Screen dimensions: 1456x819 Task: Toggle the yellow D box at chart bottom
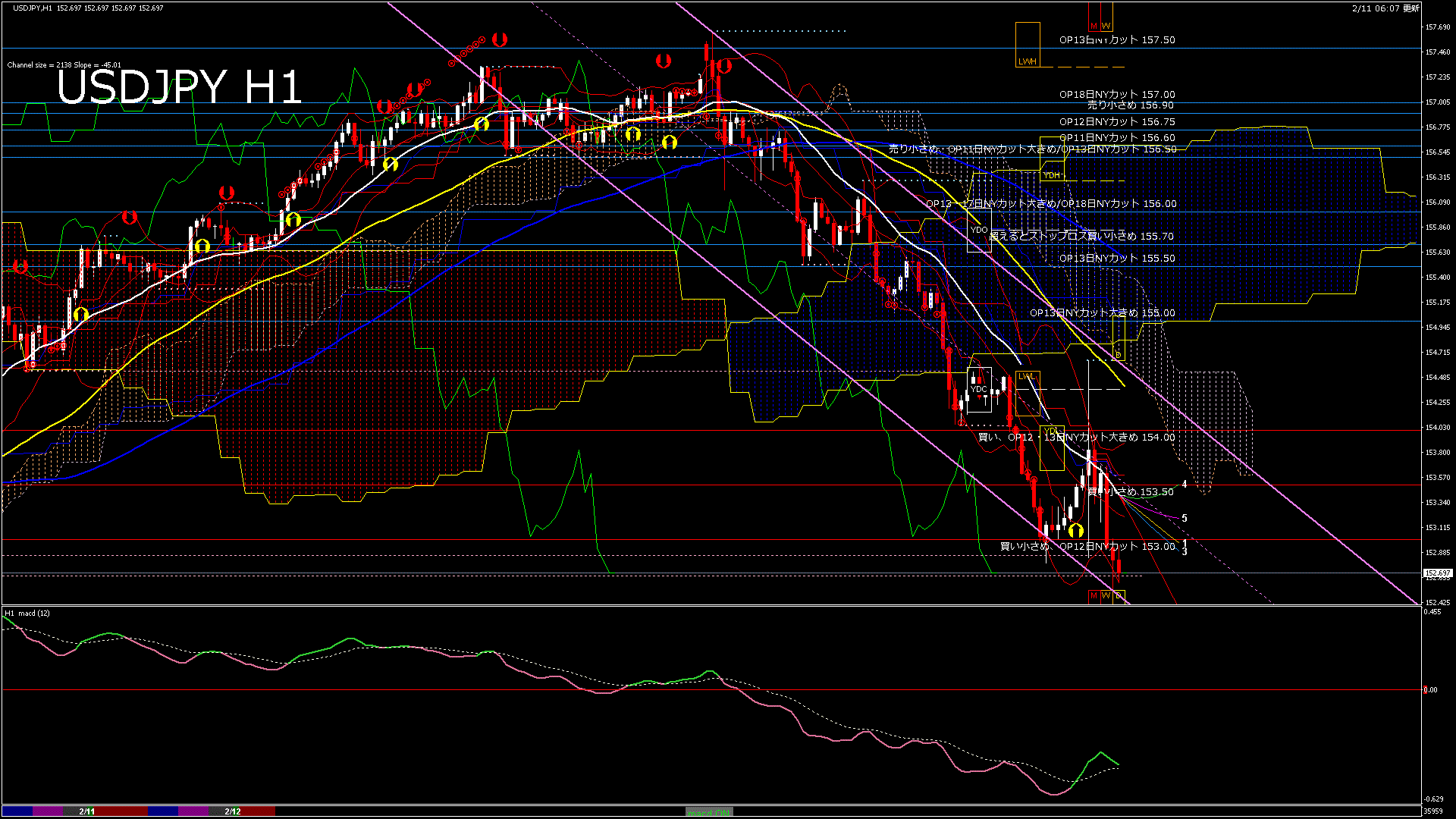point(1119,596)
